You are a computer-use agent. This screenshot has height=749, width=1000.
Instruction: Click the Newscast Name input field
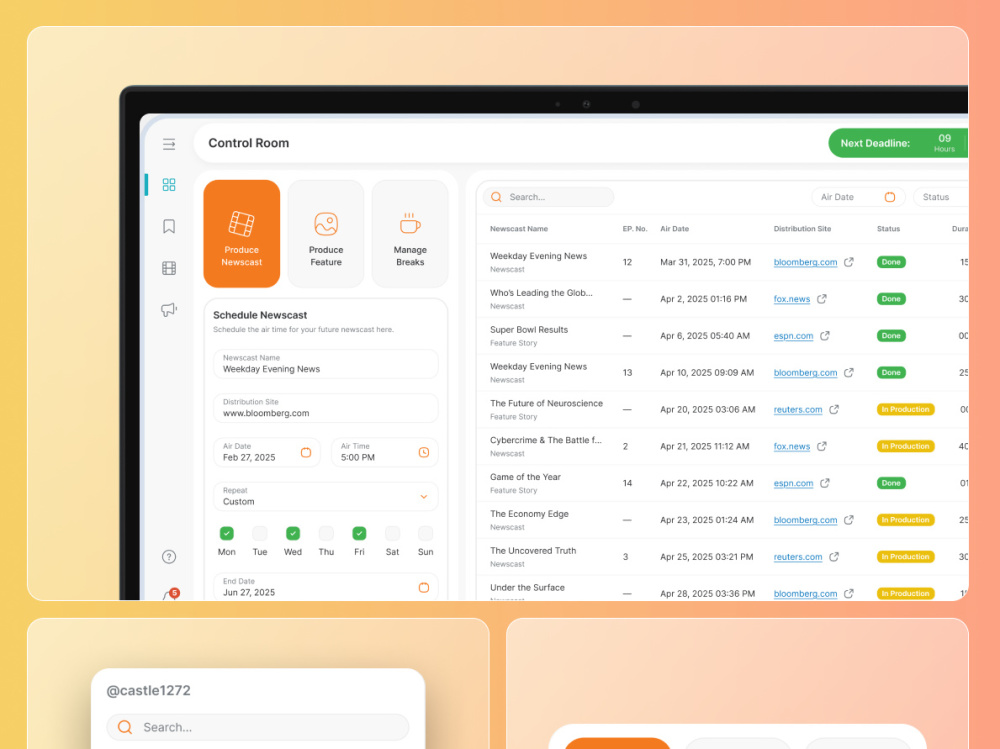point(326,364)
